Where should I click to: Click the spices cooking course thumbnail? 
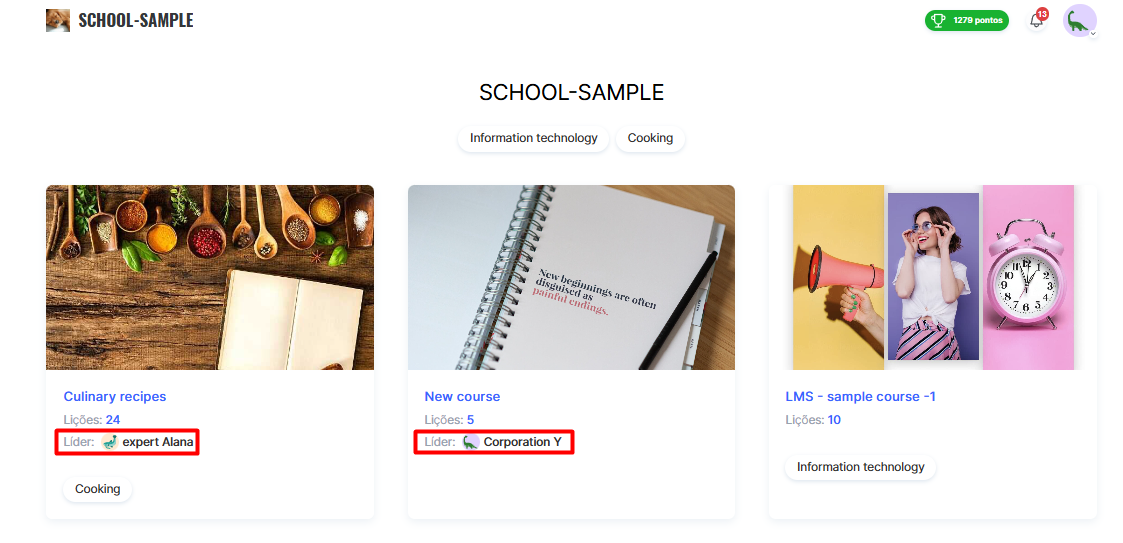(210, 277)
